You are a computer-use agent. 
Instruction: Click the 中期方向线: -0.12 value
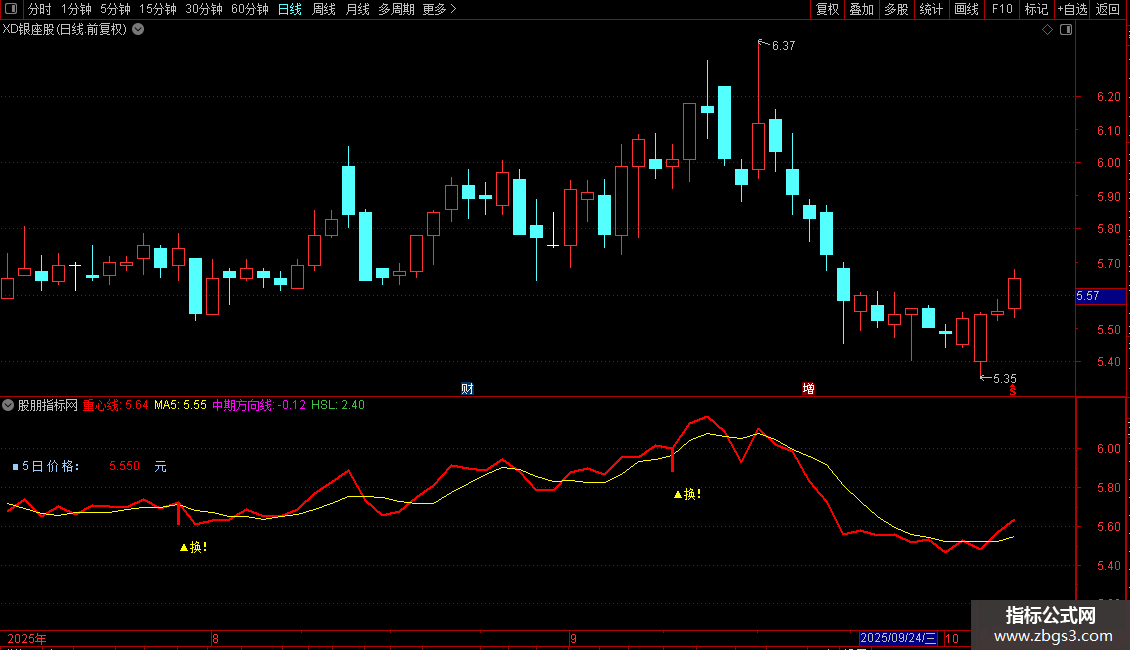click(x=259, y=405)
